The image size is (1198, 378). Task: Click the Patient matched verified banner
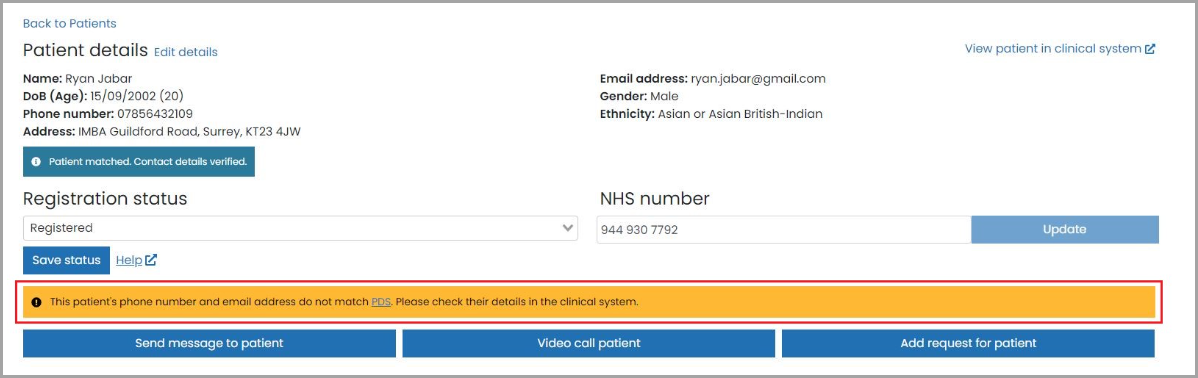pos(139,162)
